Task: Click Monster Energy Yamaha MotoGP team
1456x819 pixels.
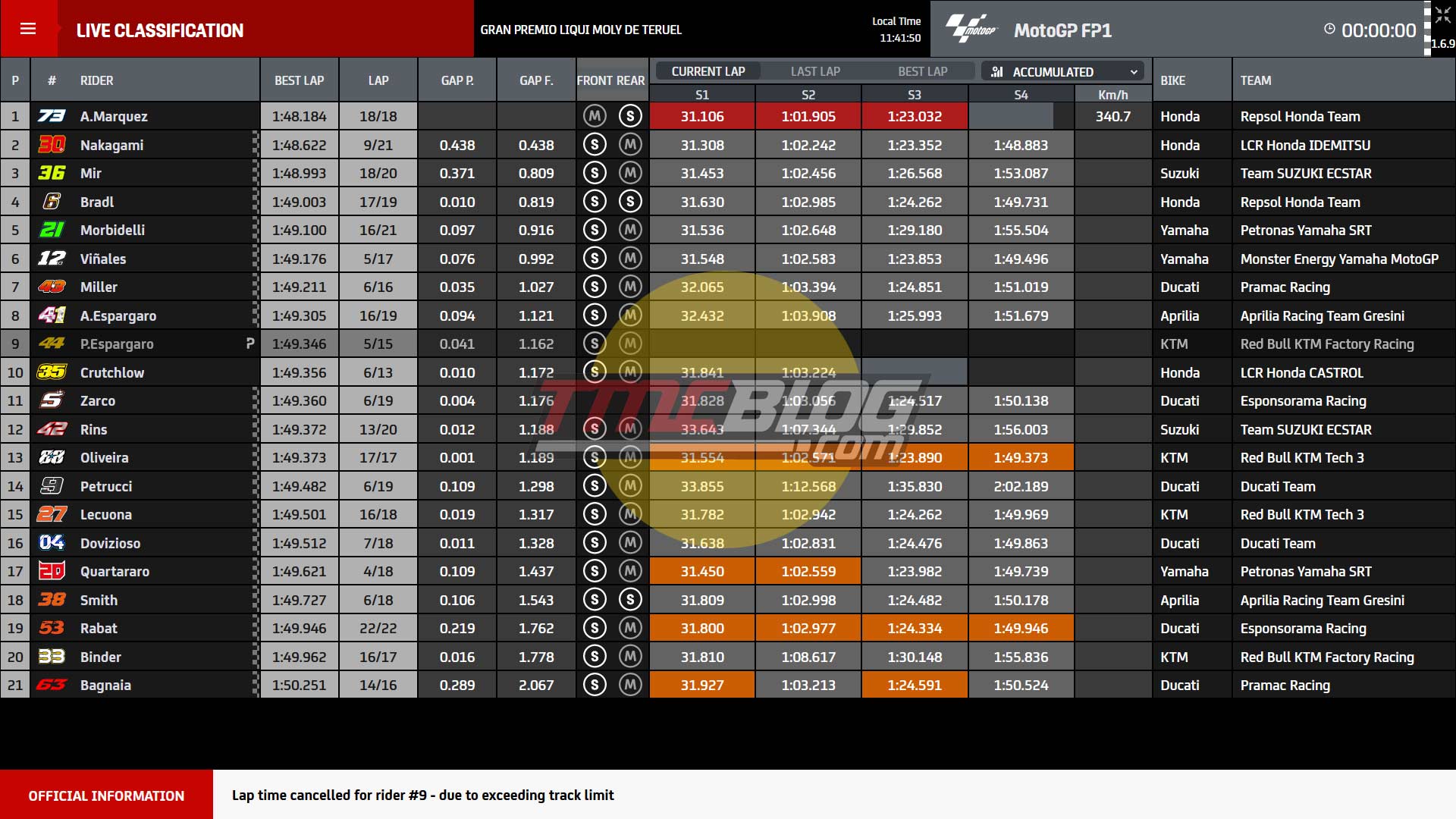Action: coord(1339,259)
